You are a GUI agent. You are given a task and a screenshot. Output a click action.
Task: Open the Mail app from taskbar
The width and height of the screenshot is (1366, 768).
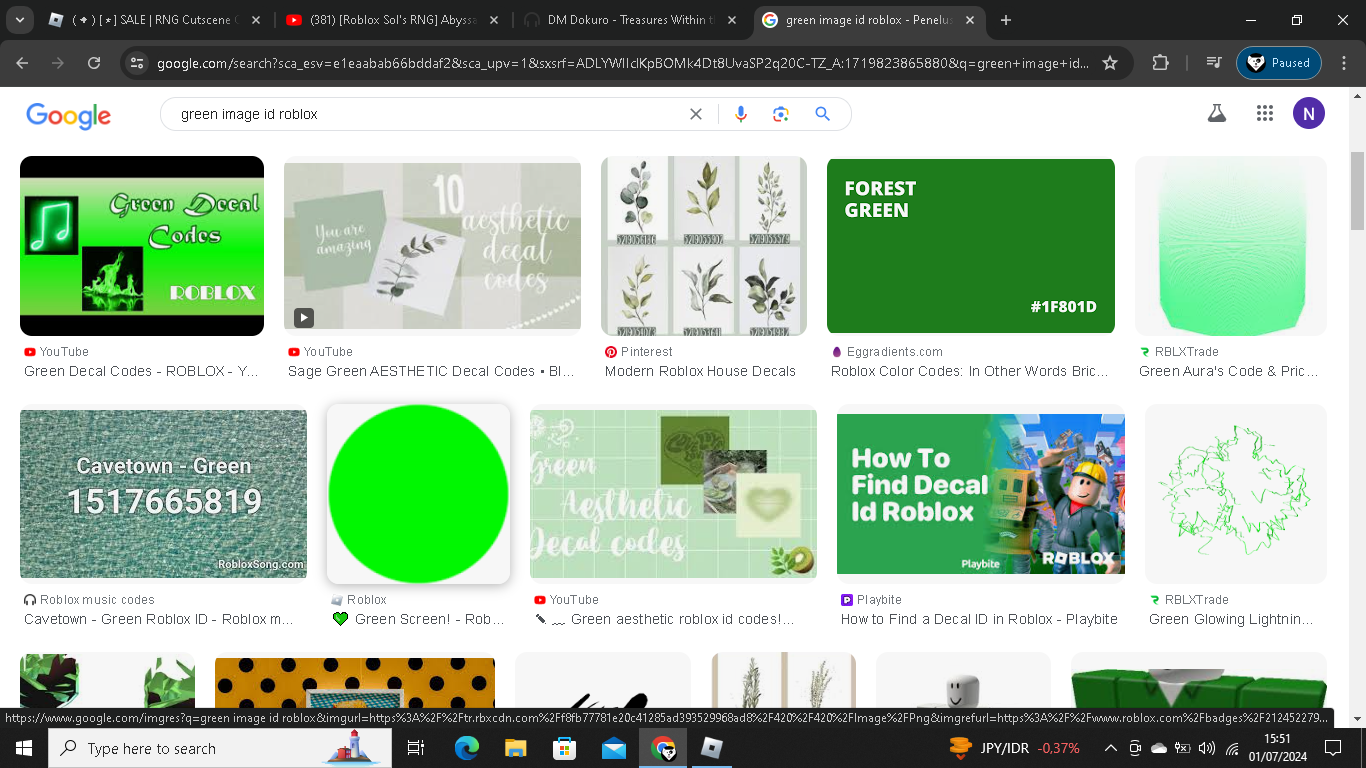pos(614,748)
